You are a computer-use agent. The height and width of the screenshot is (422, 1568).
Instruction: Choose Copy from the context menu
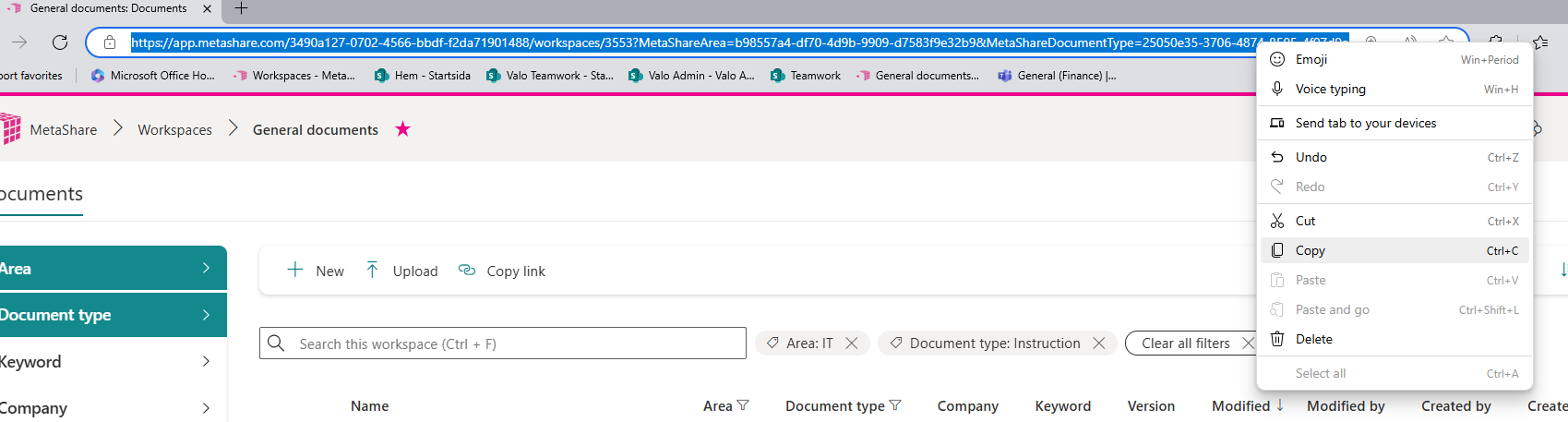tap(1310, 250)
